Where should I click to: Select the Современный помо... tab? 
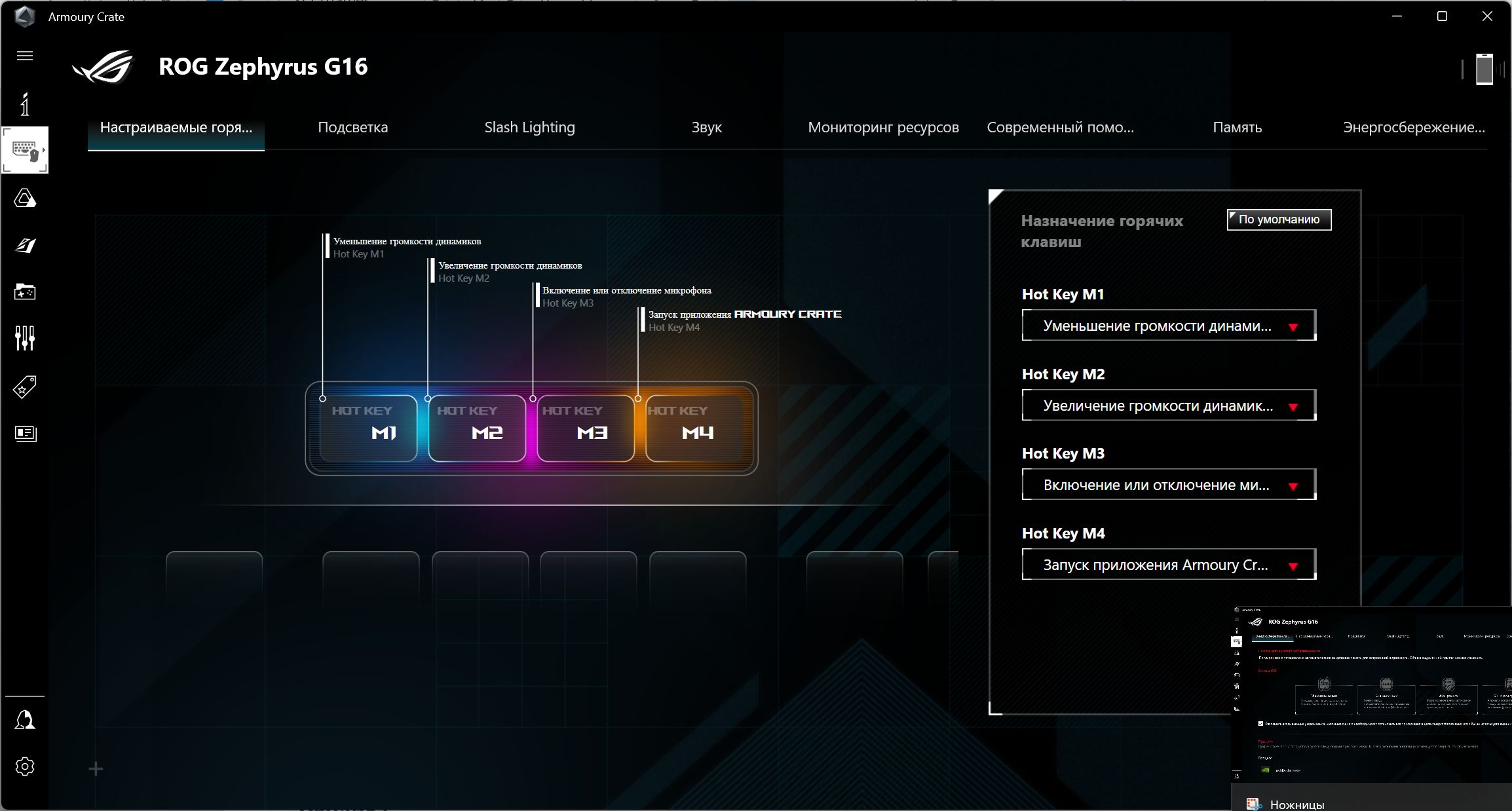point(1061,127)
